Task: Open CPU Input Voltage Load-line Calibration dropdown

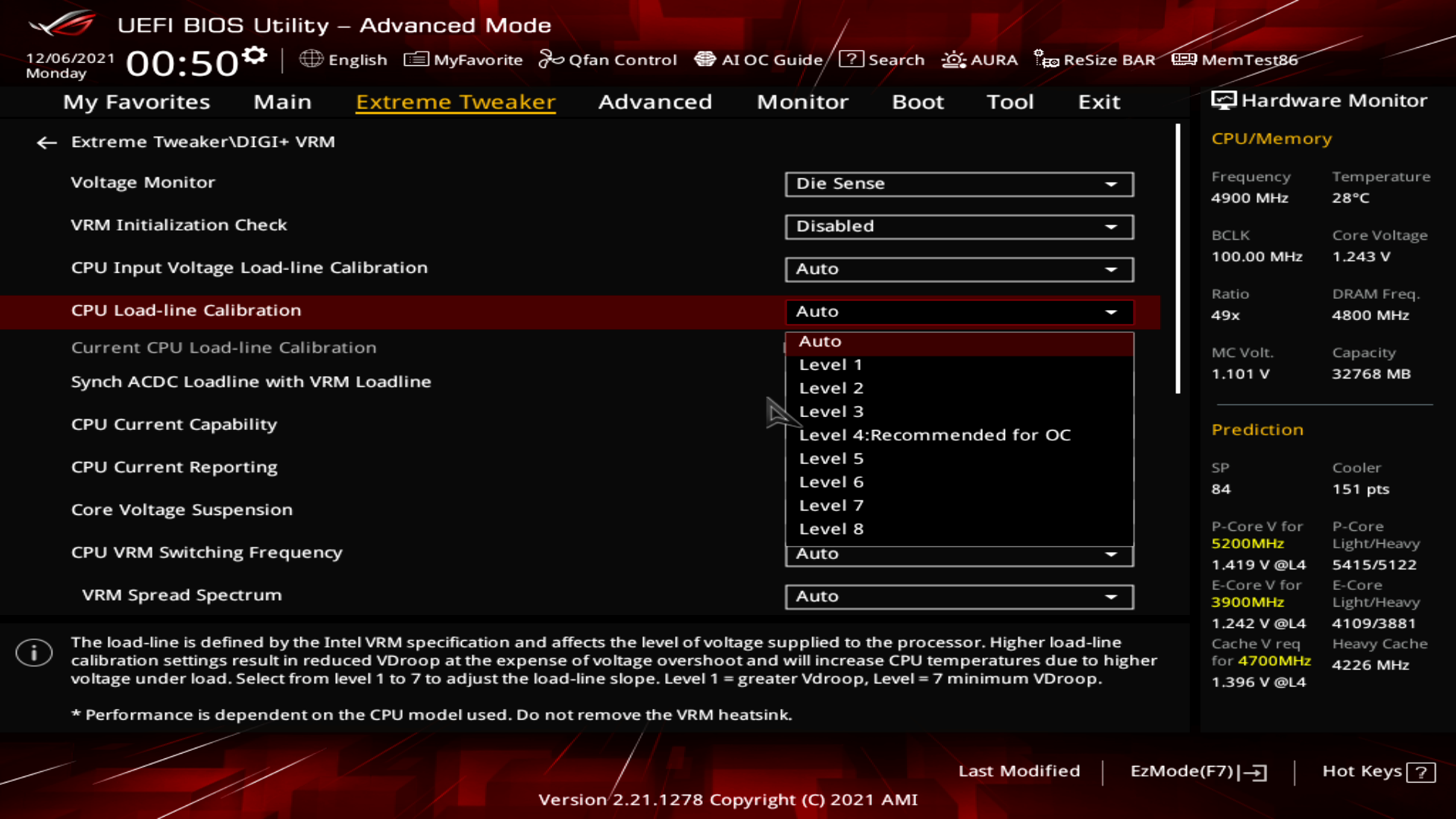Action: coord(959,269)
